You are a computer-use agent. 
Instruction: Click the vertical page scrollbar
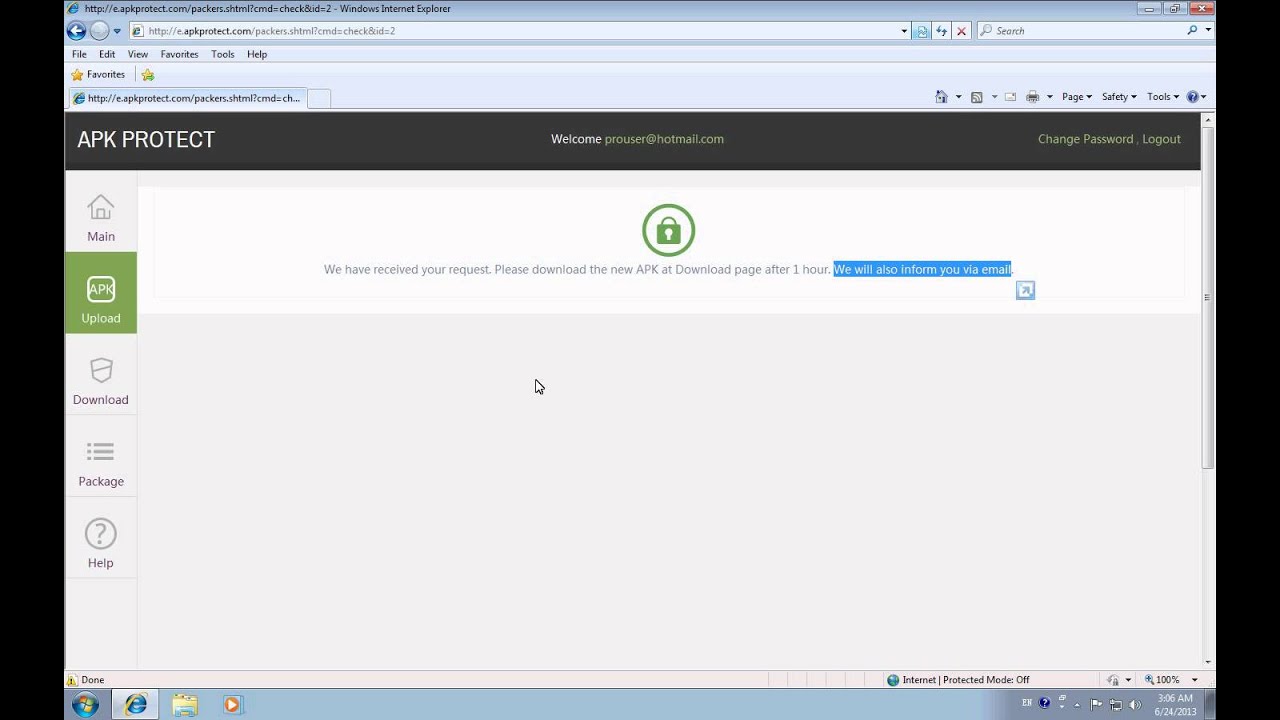click(1208, 297)
